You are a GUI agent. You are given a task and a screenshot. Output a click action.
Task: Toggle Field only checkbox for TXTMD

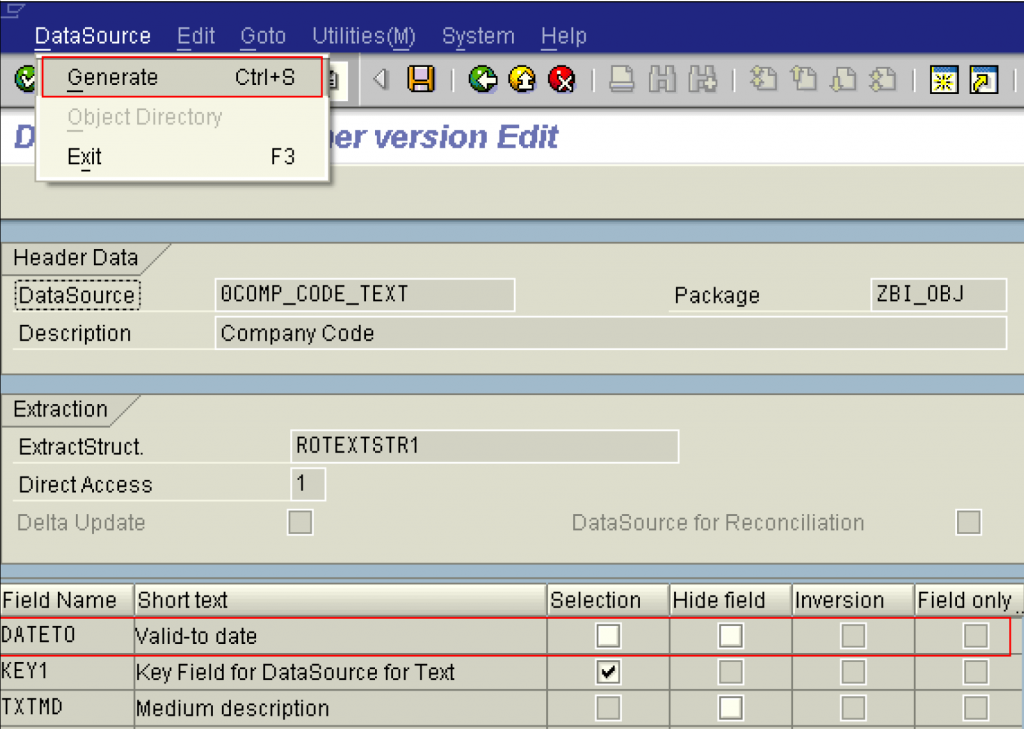point(976,707)
